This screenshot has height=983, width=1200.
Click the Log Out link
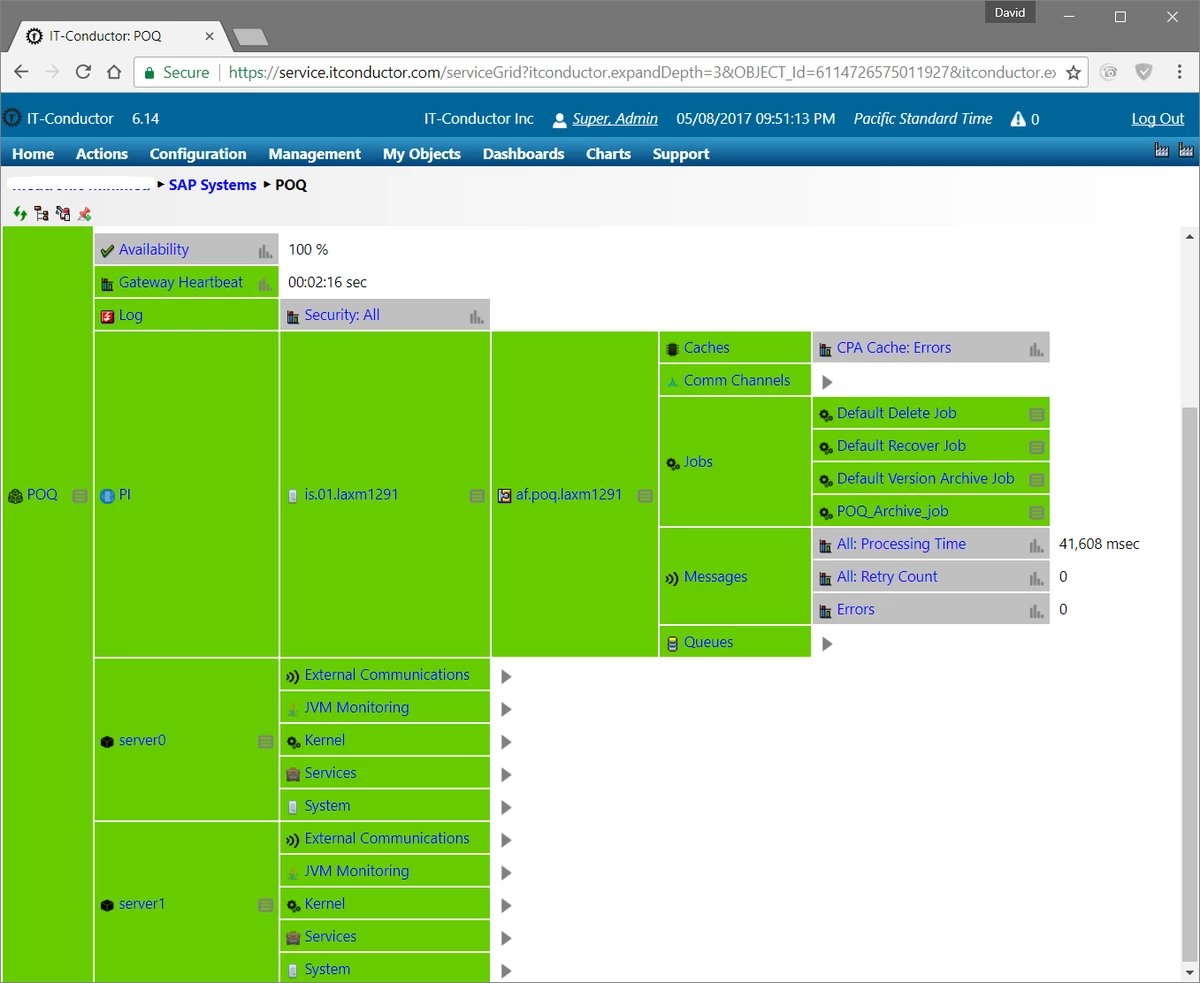pos(1157,118)
